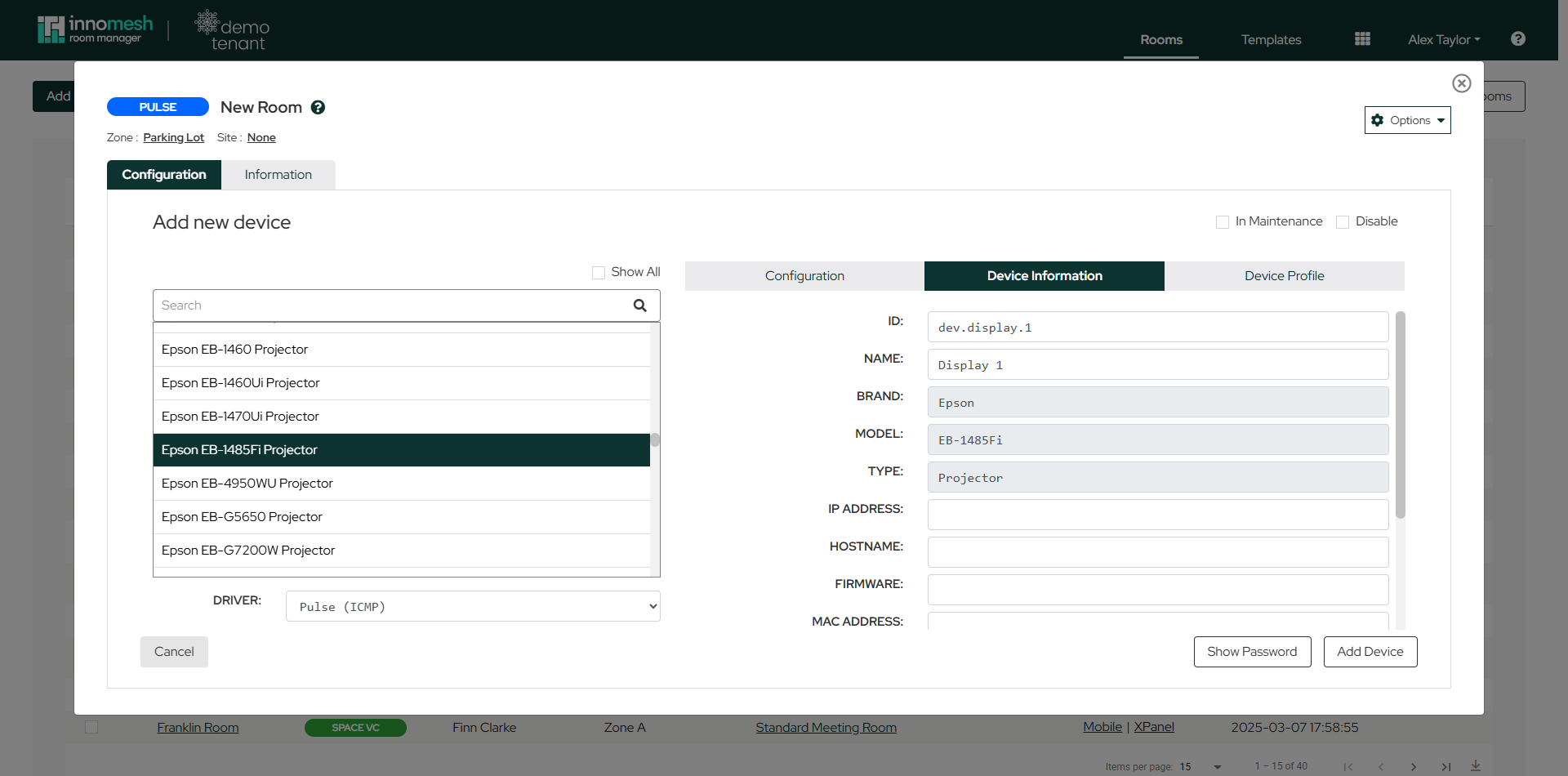Image resolution: width=1568 pixels, height=776 pixels.
Task: Focus the ID field dev.display.1
Action: [x=1158, y=327]
